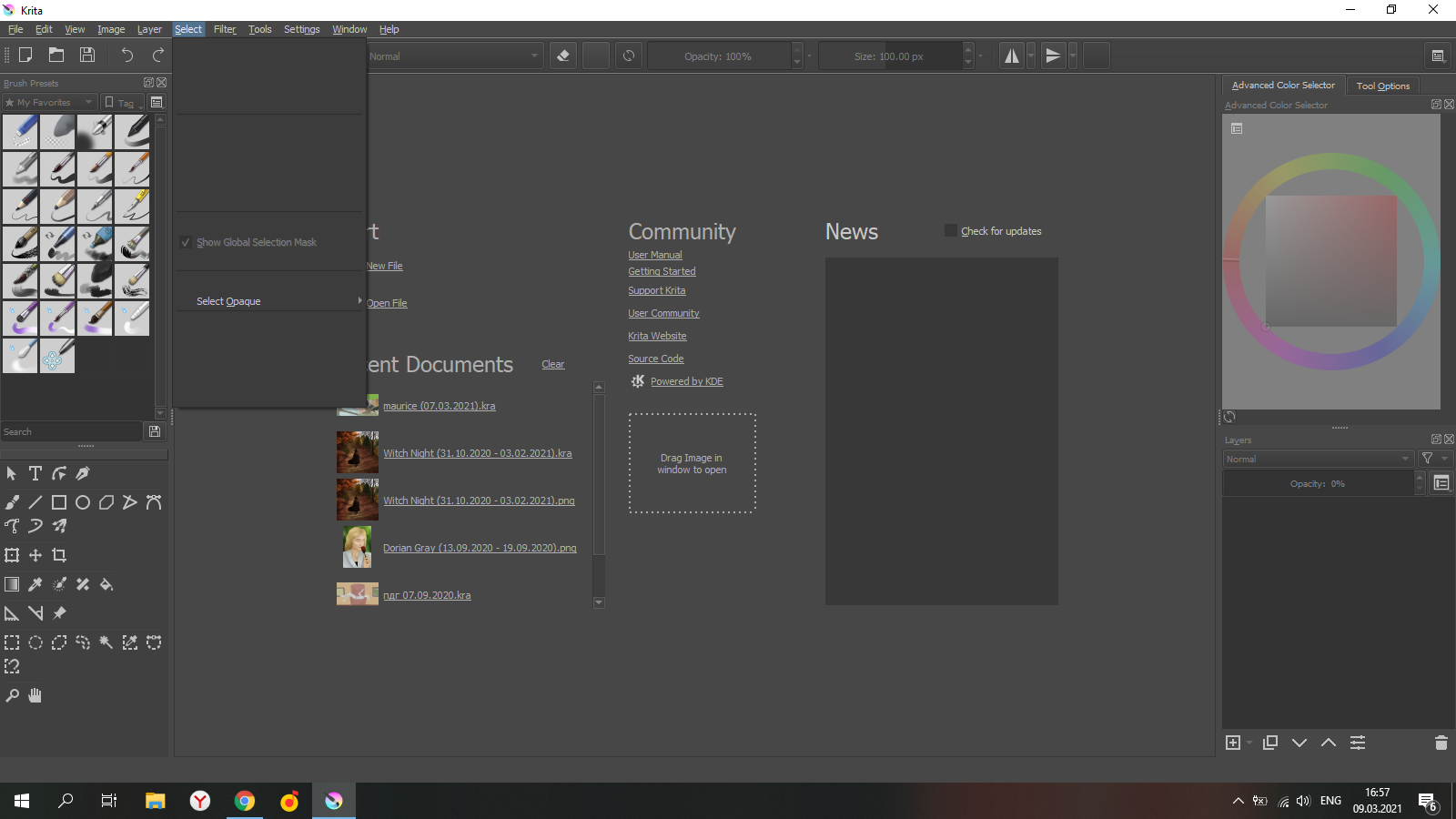
Task: Open the Filter menu
Action: (225, 29)
